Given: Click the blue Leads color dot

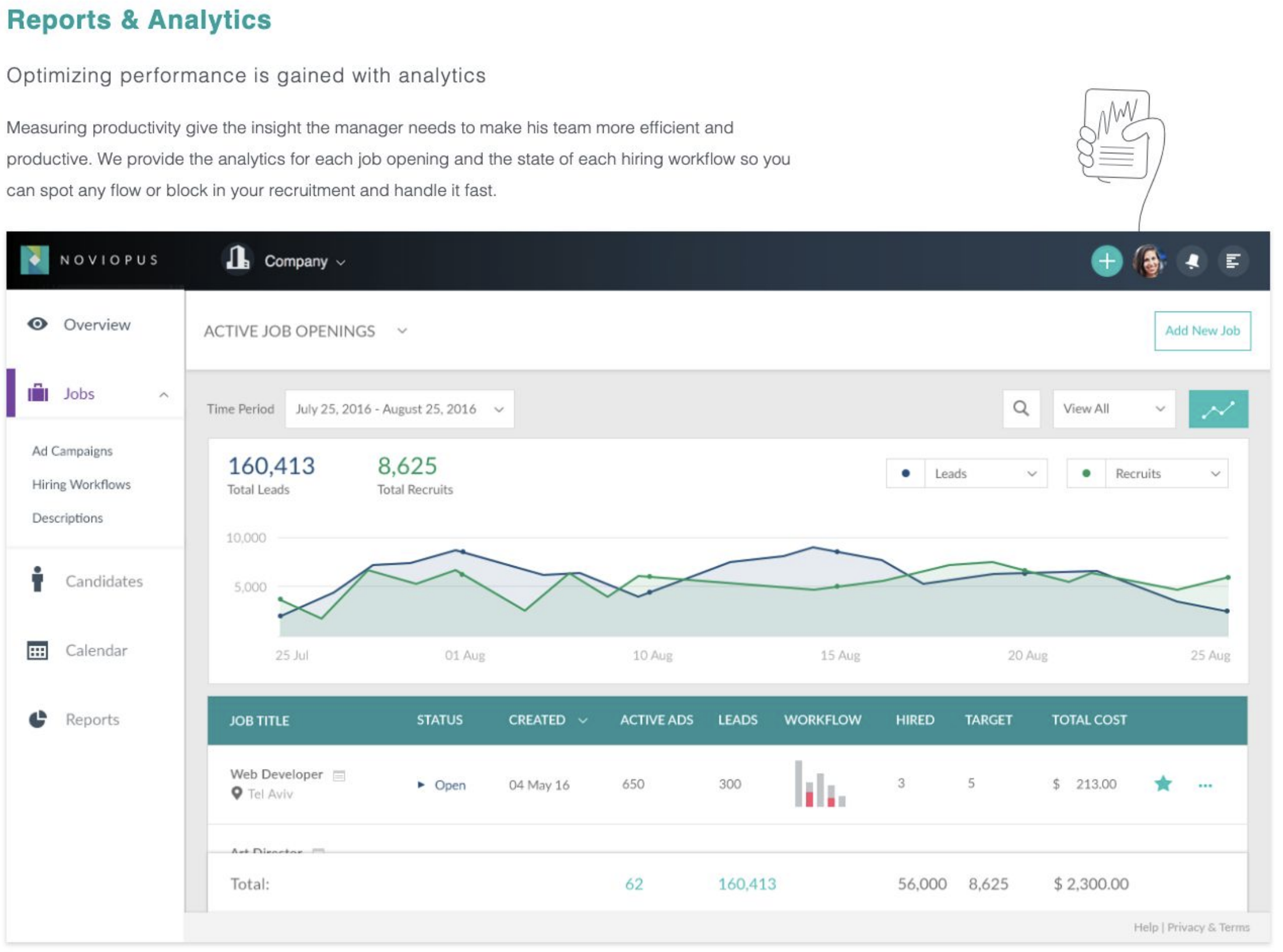Looking at the screenshot, I should [905, 473].
